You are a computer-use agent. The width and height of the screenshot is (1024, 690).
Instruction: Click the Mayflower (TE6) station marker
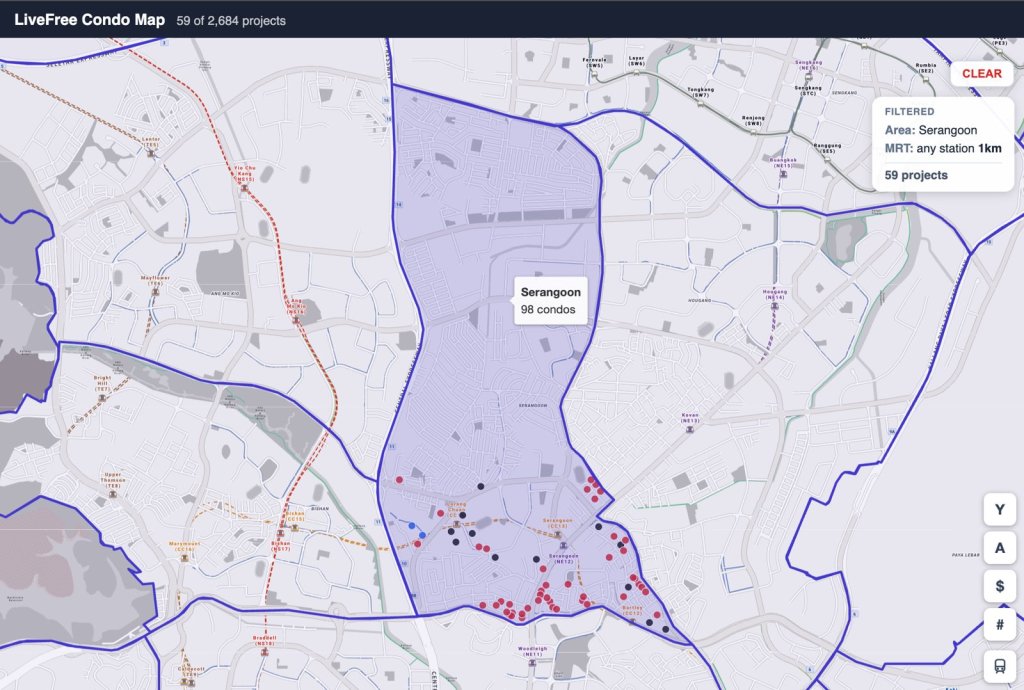tap(155, 292)
